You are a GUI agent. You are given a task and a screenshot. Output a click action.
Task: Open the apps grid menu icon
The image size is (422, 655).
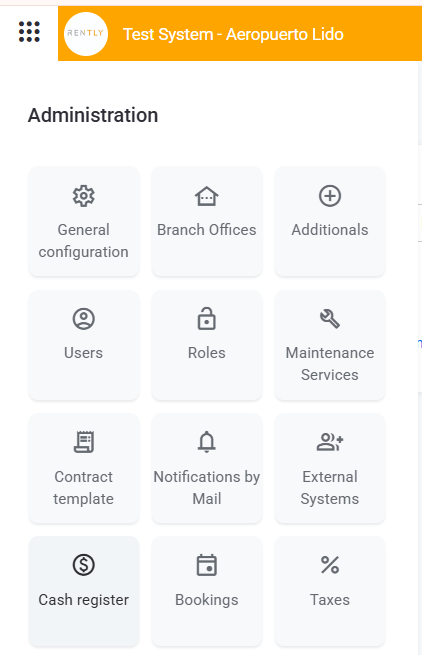pos(29,32)
